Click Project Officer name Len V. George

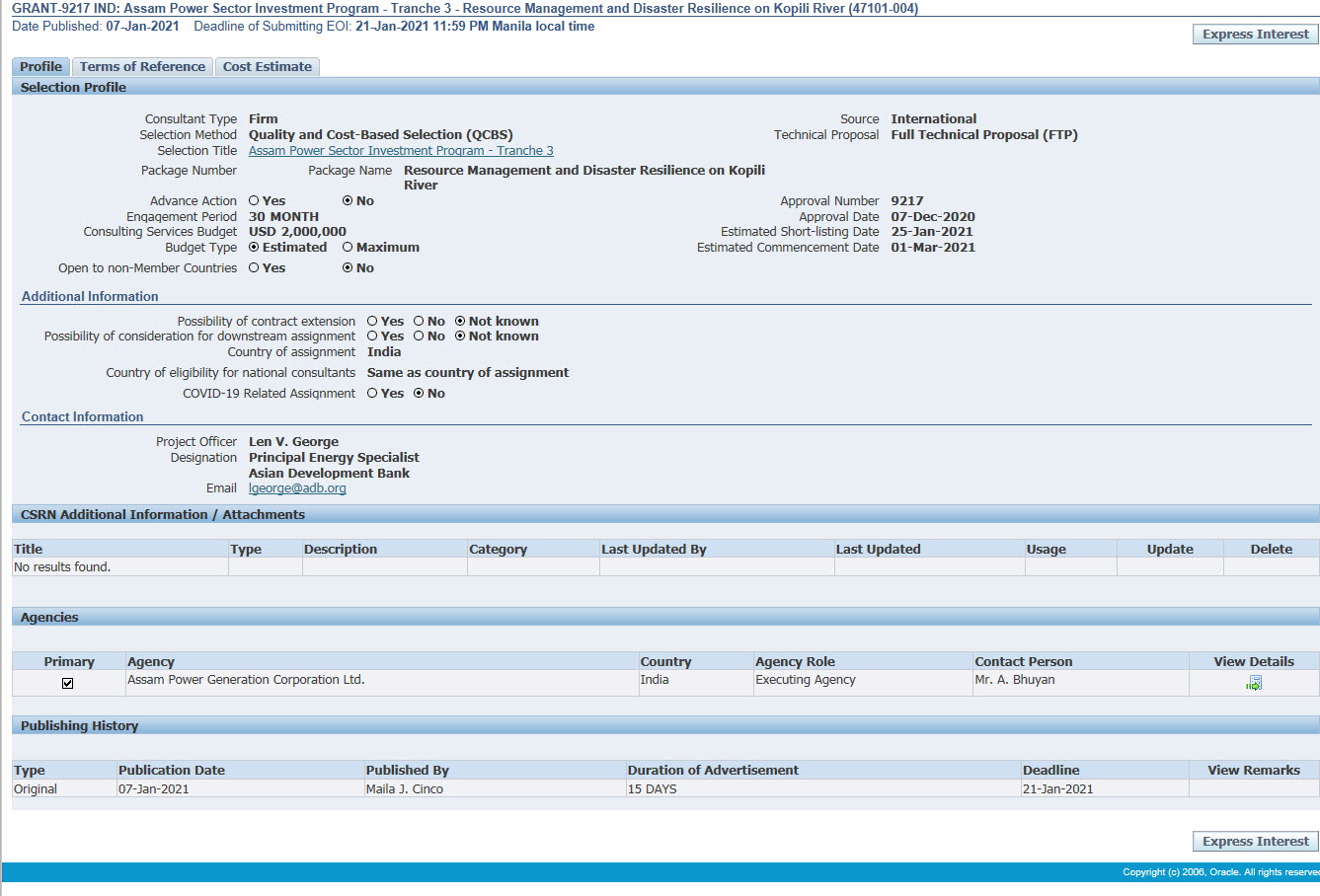(293, 442)
